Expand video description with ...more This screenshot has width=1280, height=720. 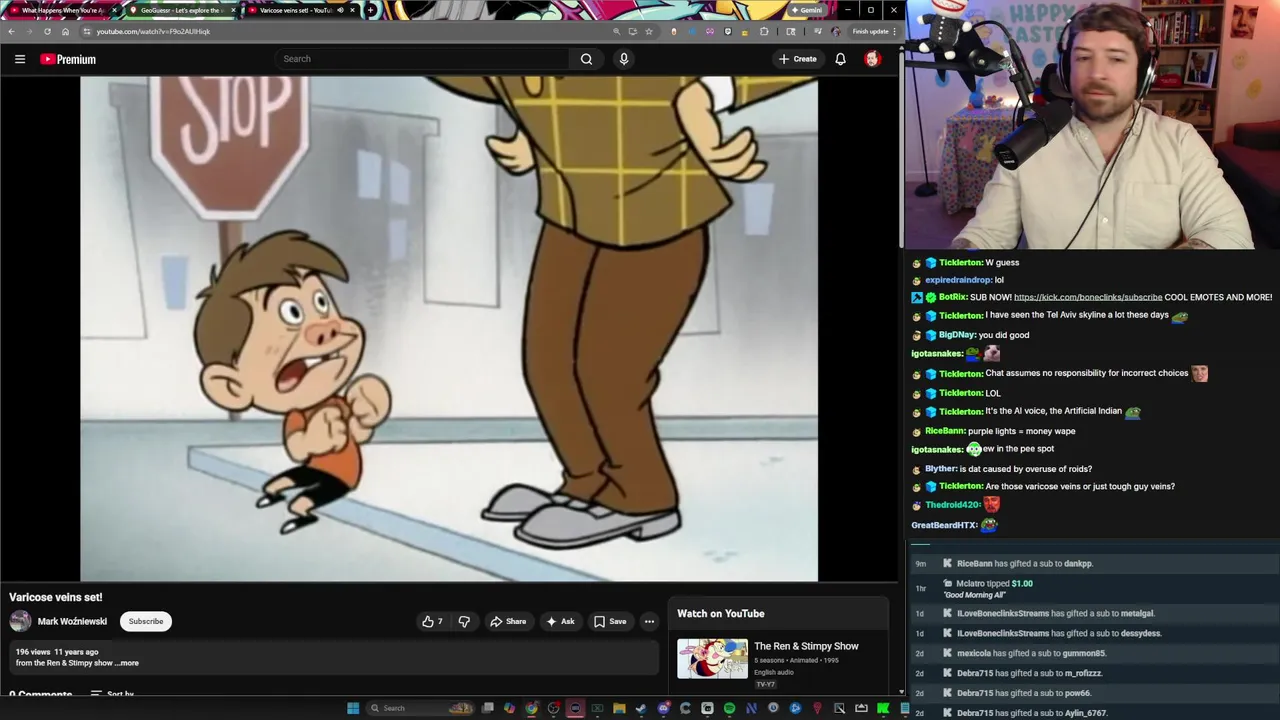tap(128, 663)
